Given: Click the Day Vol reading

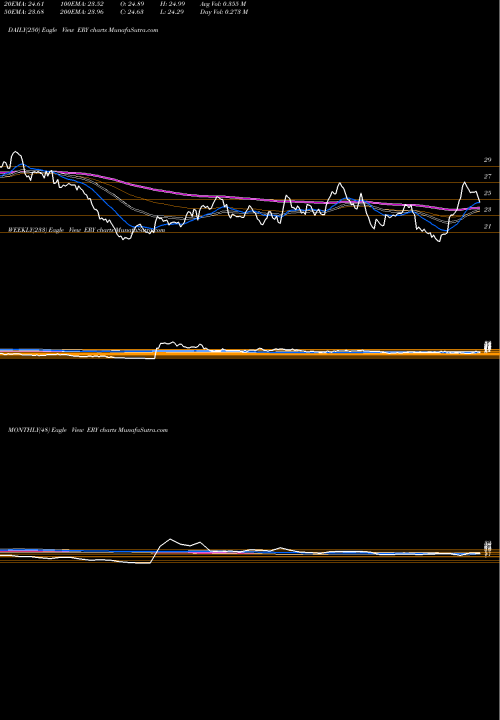Looking at the screenshot, I should pyautogui.click(x=224, y=12).
